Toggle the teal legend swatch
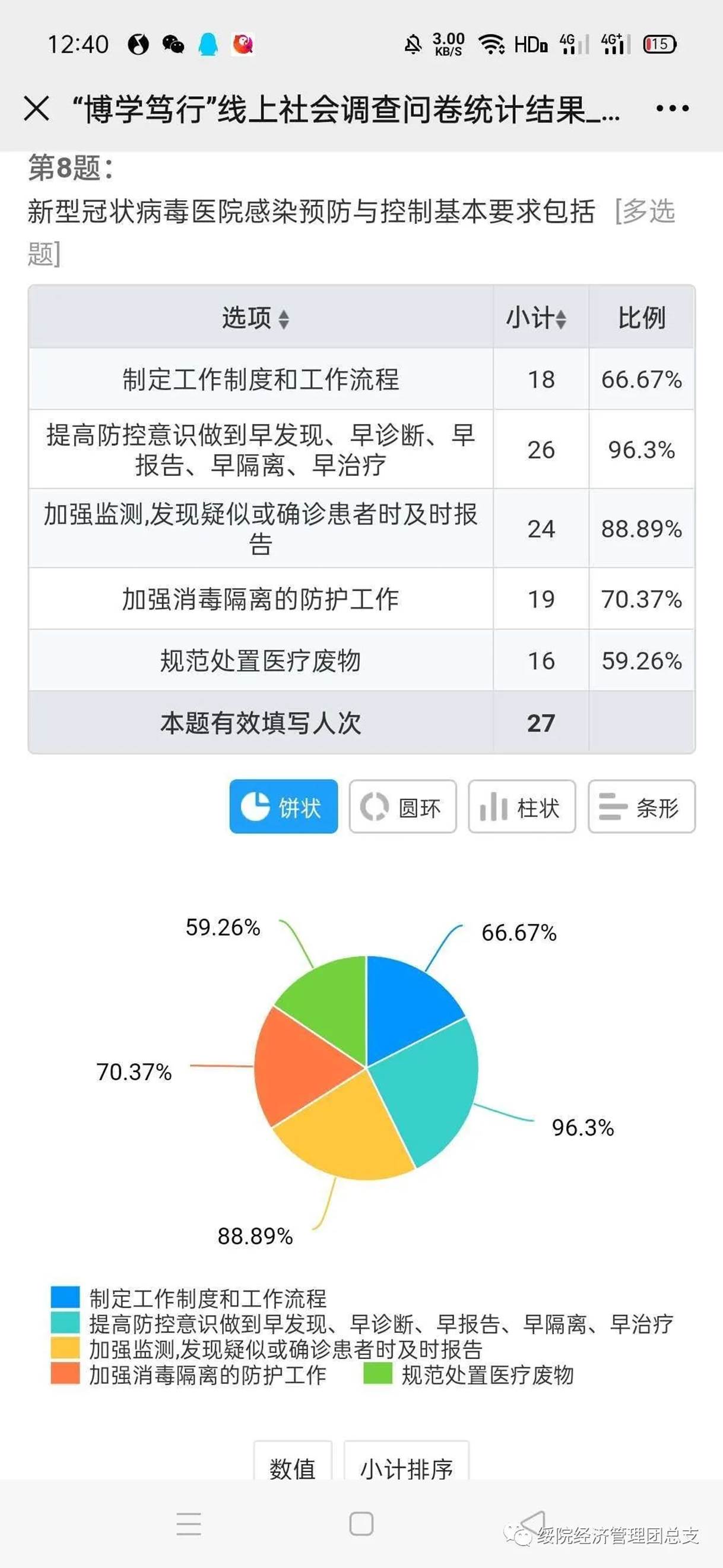The width and height of the screenshot is (723, 1568). (65, 1323)
